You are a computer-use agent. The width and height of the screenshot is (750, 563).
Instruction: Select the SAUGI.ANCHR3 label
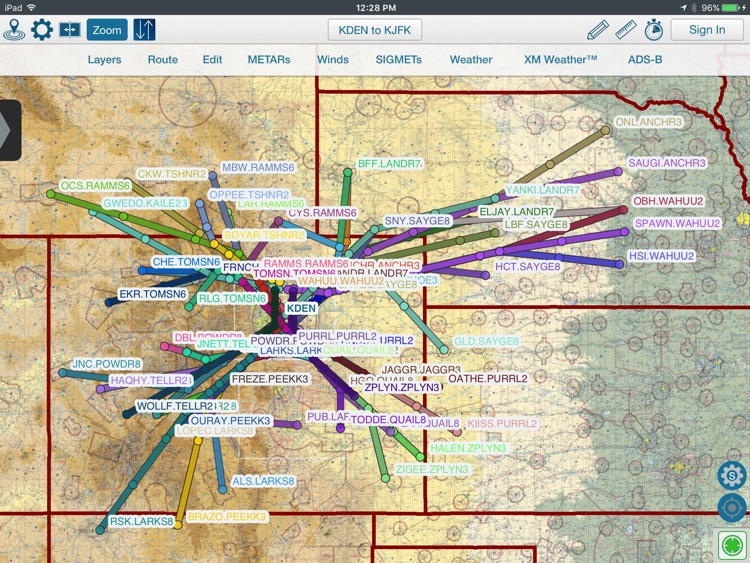click(667, 163)
